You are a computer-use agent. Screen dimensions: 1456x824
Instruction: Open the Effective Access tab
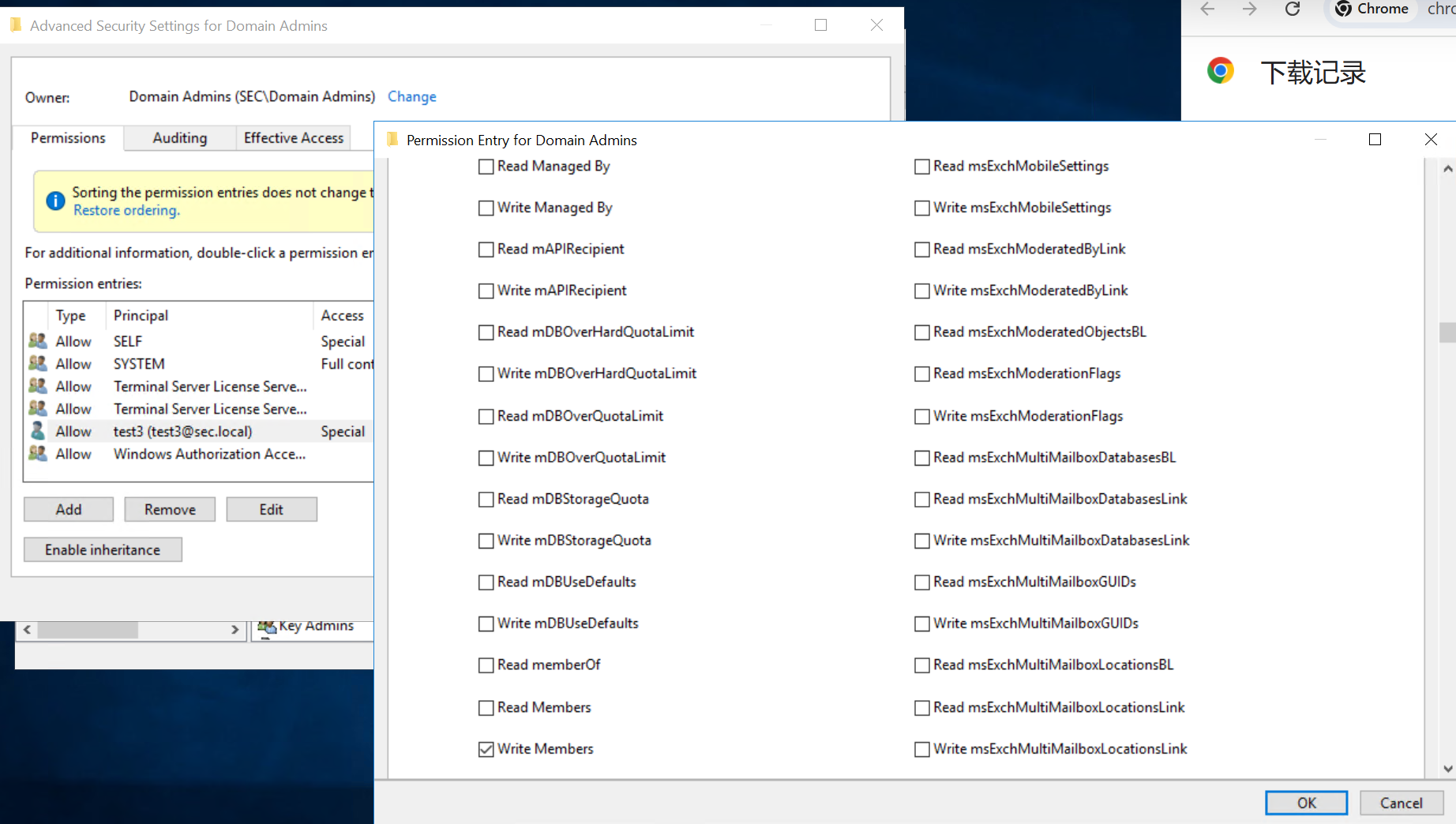tap(294, 138)
